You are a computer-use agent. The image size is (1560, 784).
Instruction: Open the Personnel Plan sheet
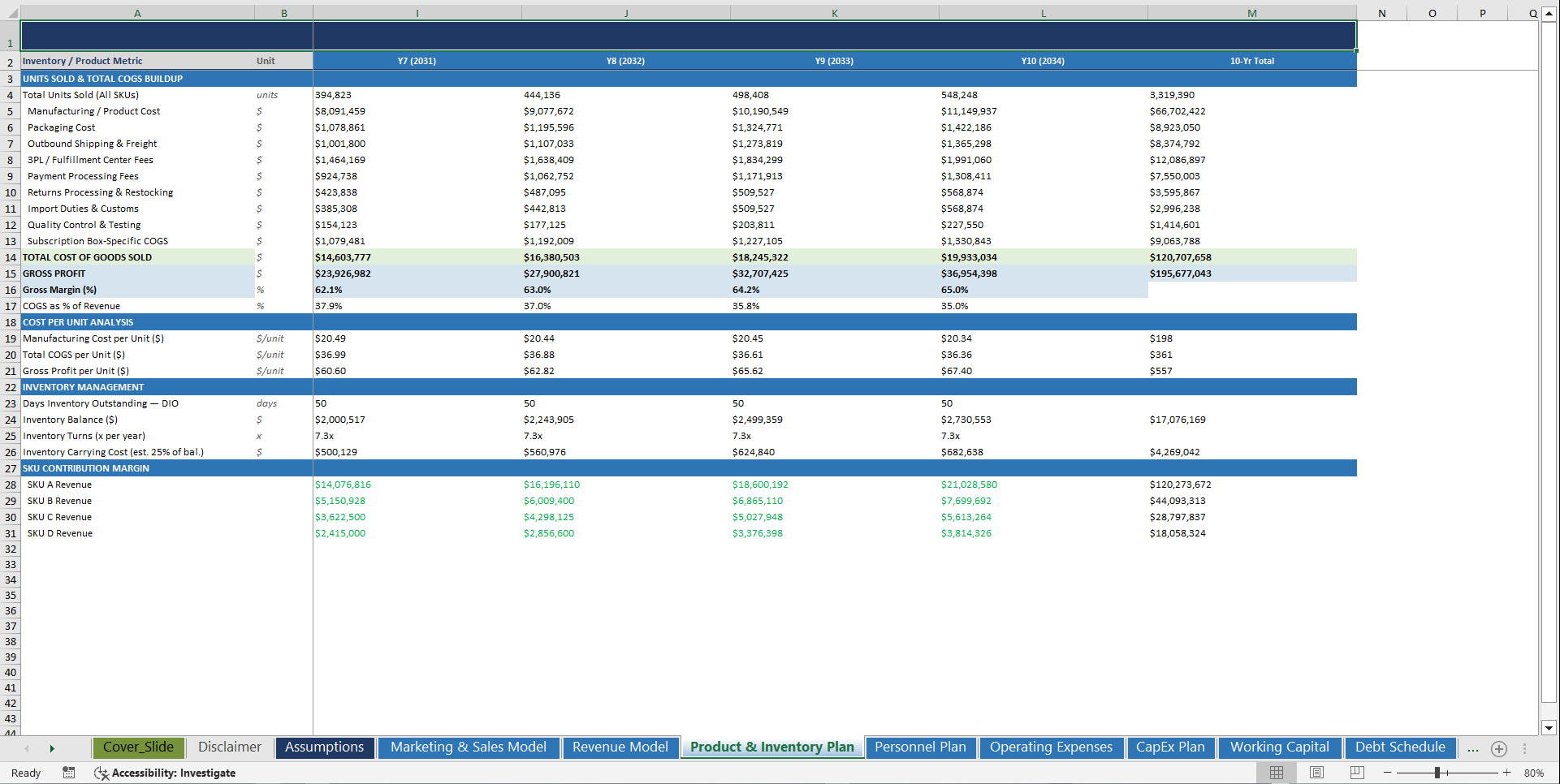point(920,747)
